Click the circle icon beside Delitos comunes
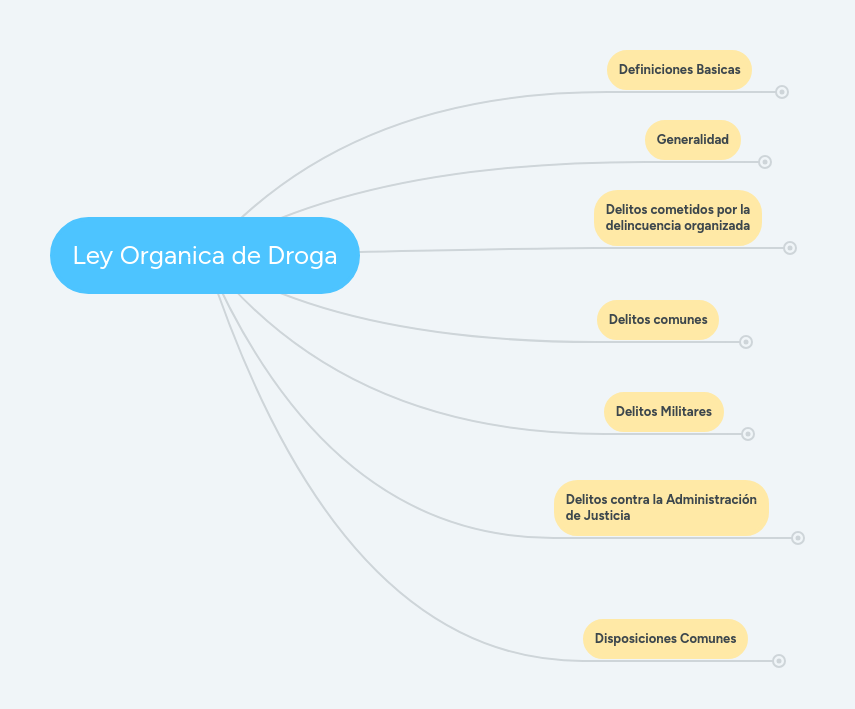855x709 pixels. click(x=746, y=341)
